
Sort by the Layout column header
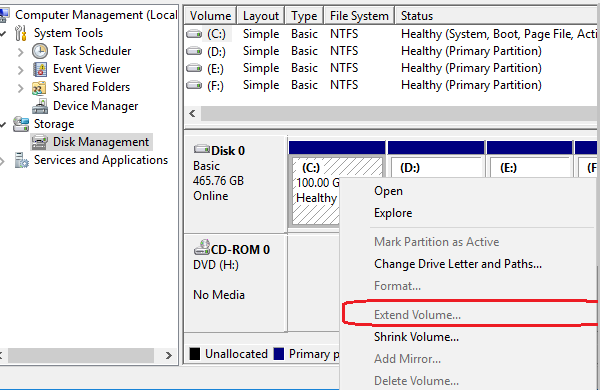[x=261, y=16]
